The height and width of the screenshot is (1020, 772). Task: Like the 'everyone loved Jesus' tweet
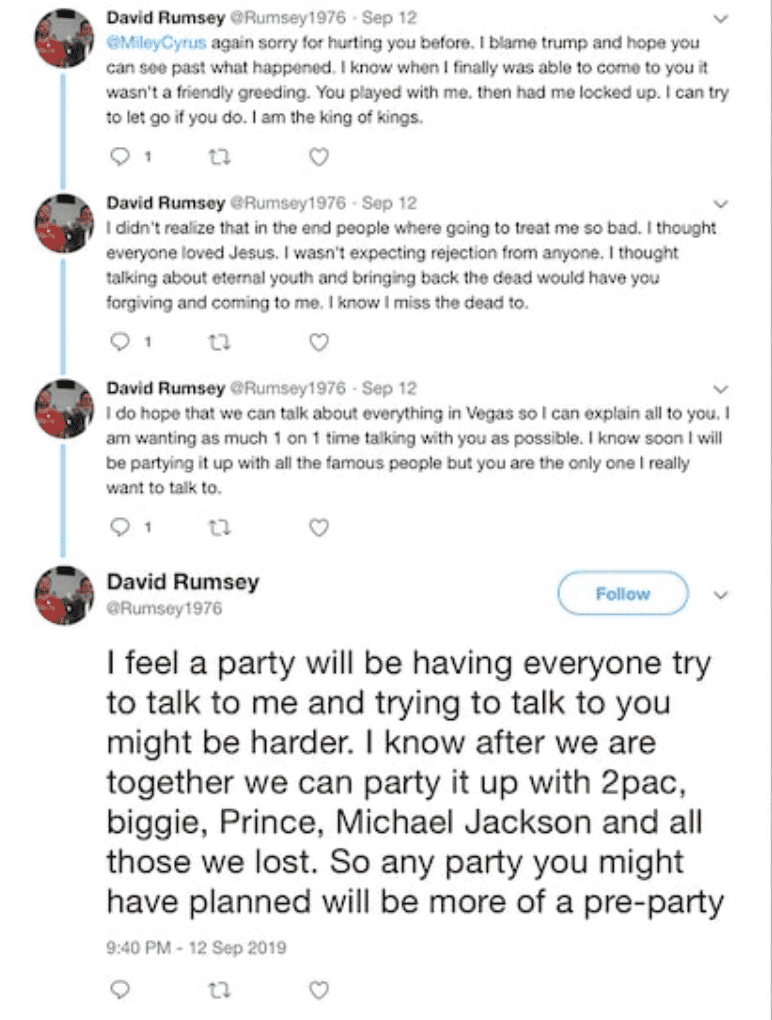318,342
